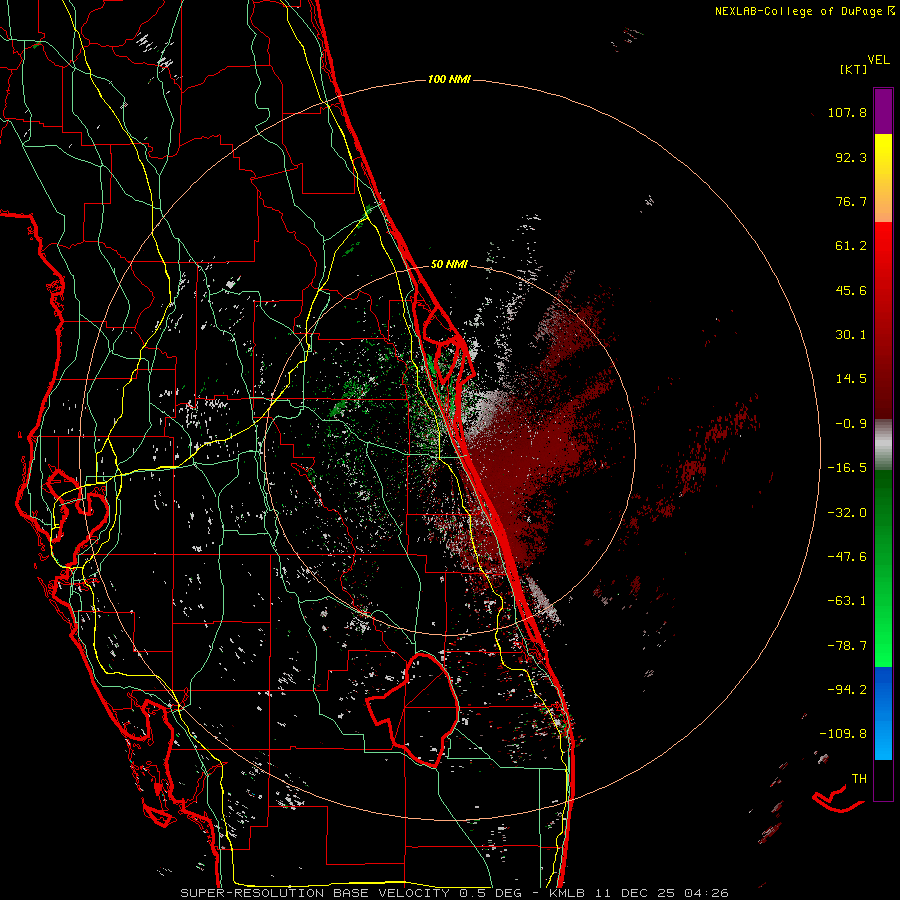900x900 pixels.
Task: Click the 61.2 legend value
Action: (x=851, y=246)
